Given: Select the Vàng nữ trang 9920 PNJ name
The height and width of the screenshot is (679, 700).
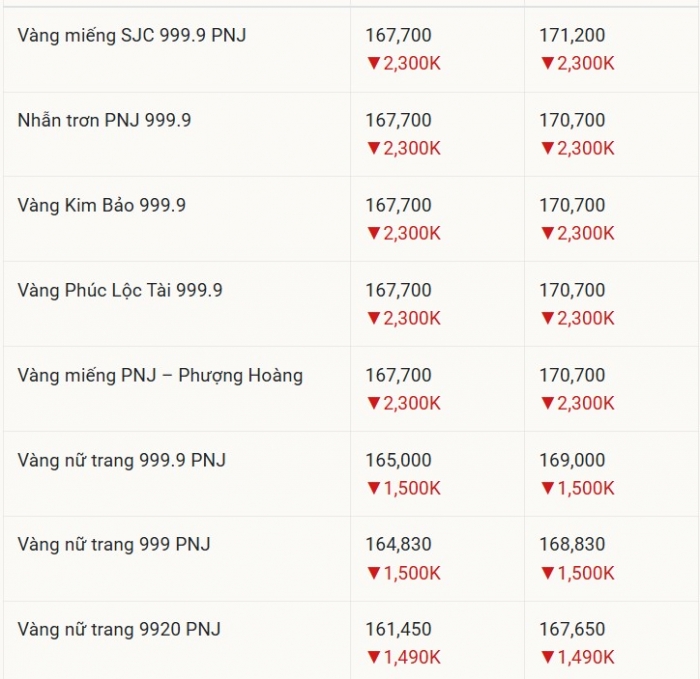Looking at the screenshot, I should point(119,631).
